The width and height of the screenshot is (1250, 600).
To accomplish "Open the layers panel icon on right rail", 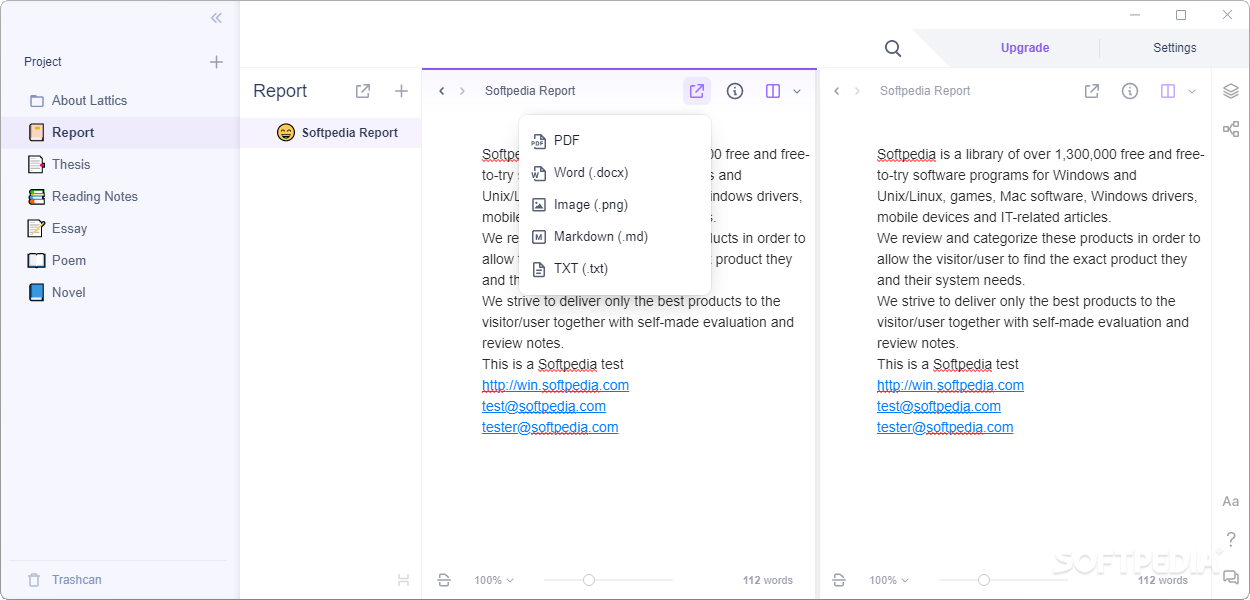I will [x=1231, y=91].
